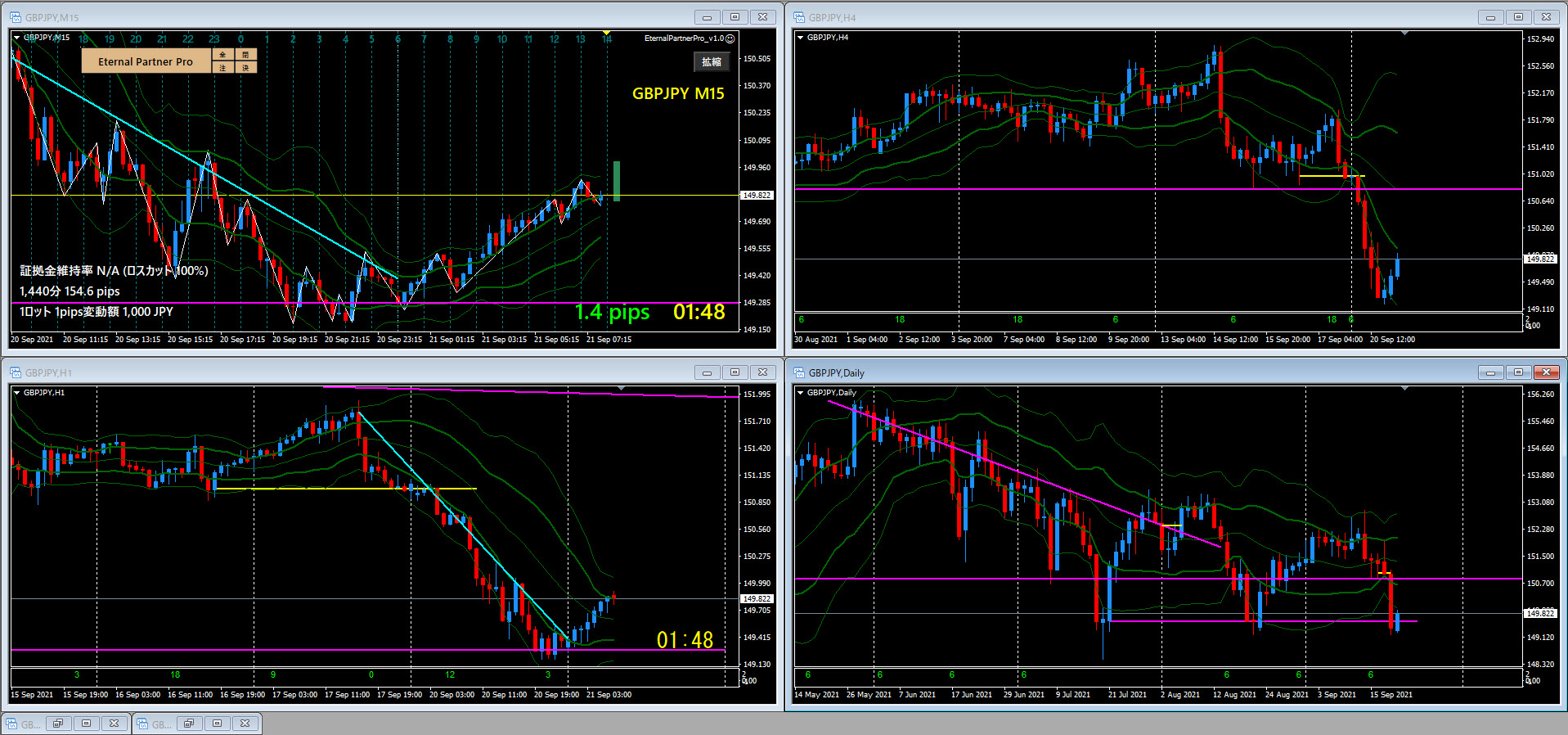Toggle the 拡縮 zoom button on M15 chart
Screen dimensions: 1568x735
tap(711, 62)
